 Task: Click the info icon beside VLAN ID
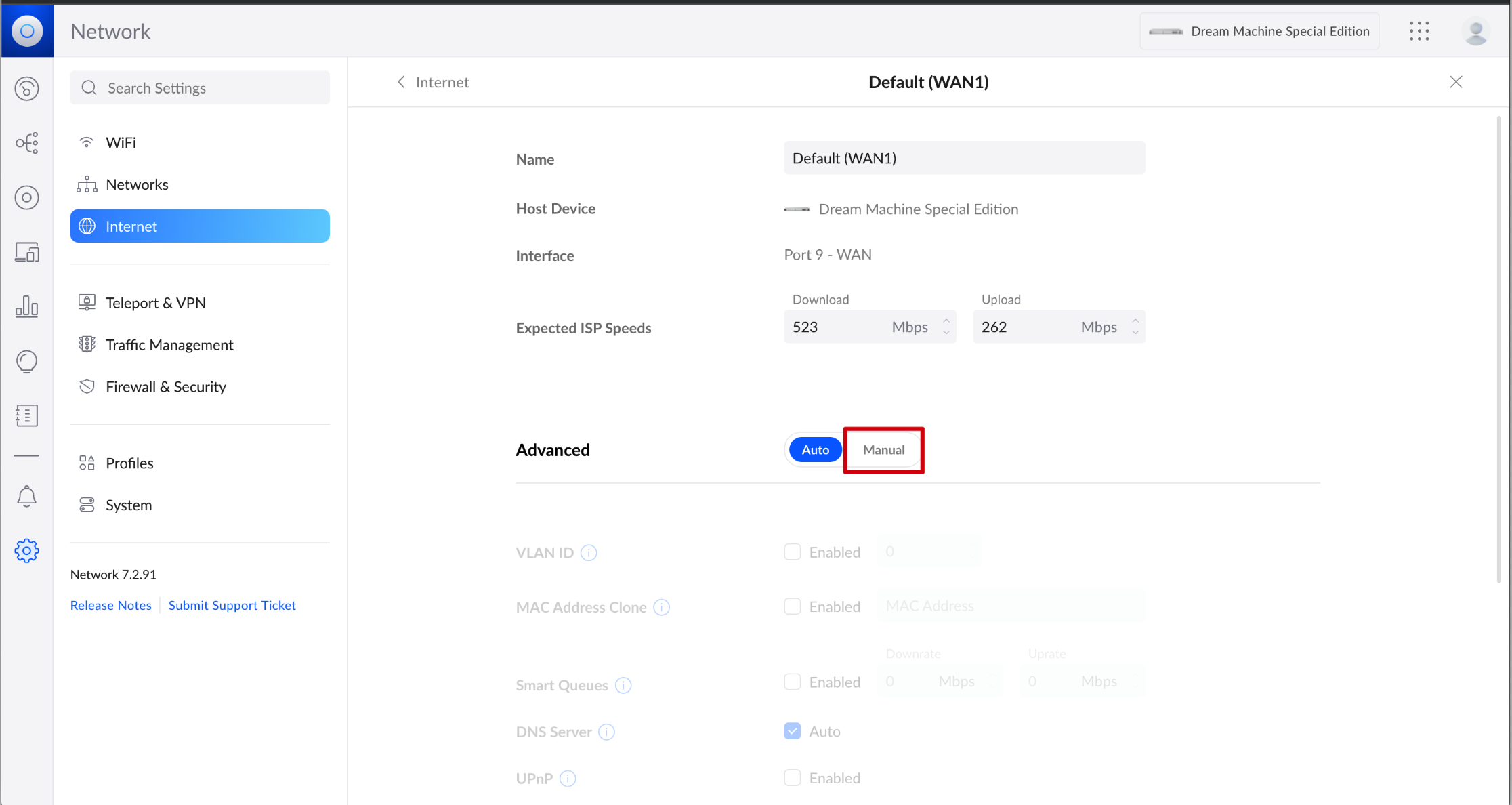coord(589,553)
